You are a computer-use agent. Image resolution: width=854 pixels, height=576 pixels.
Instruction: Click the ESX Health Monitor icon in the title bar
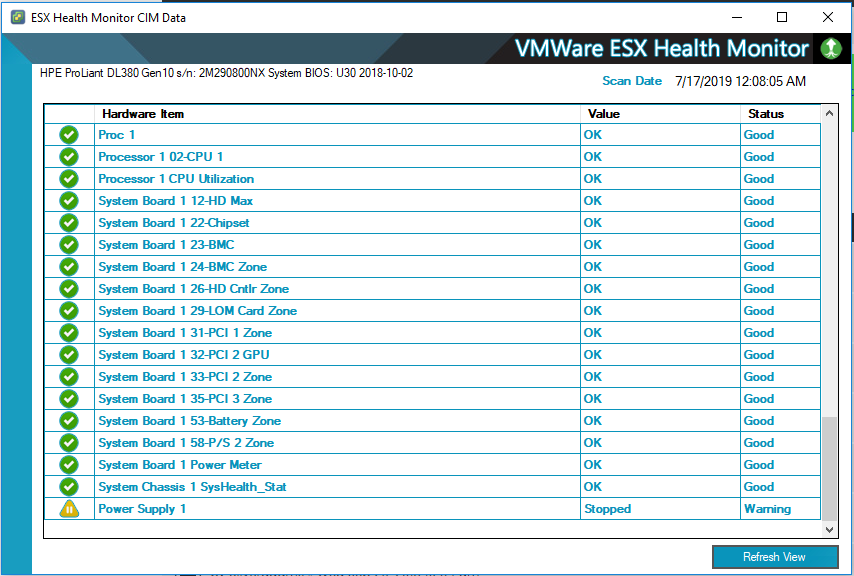(x=16, y=17)
